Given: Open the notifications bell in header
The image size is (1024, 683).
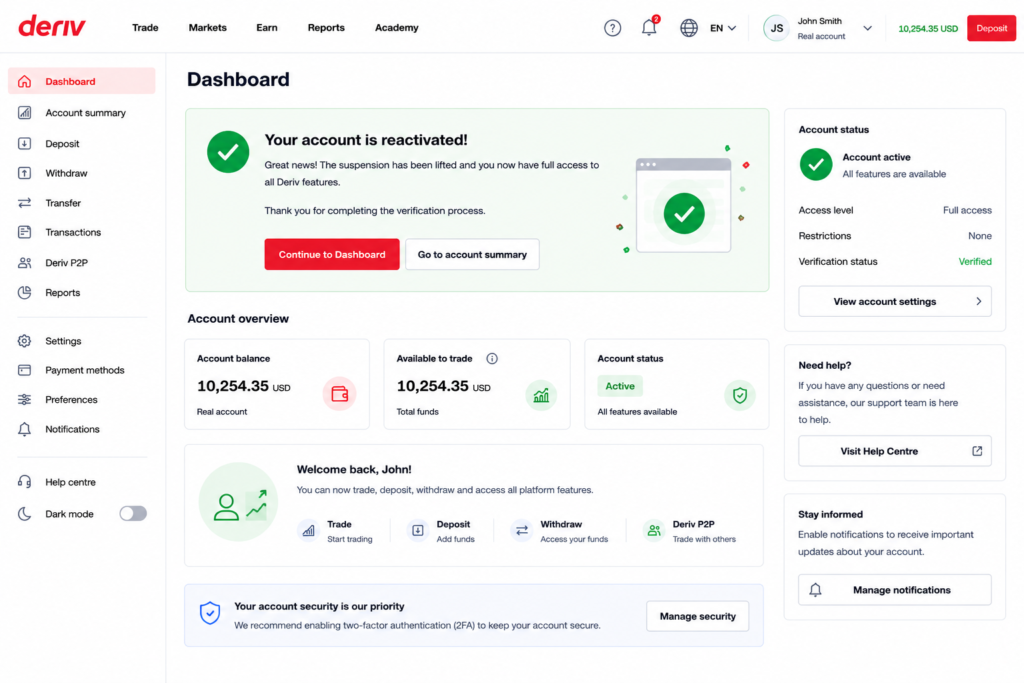Looking at the screenshot, I should click(x=648, y=27).
